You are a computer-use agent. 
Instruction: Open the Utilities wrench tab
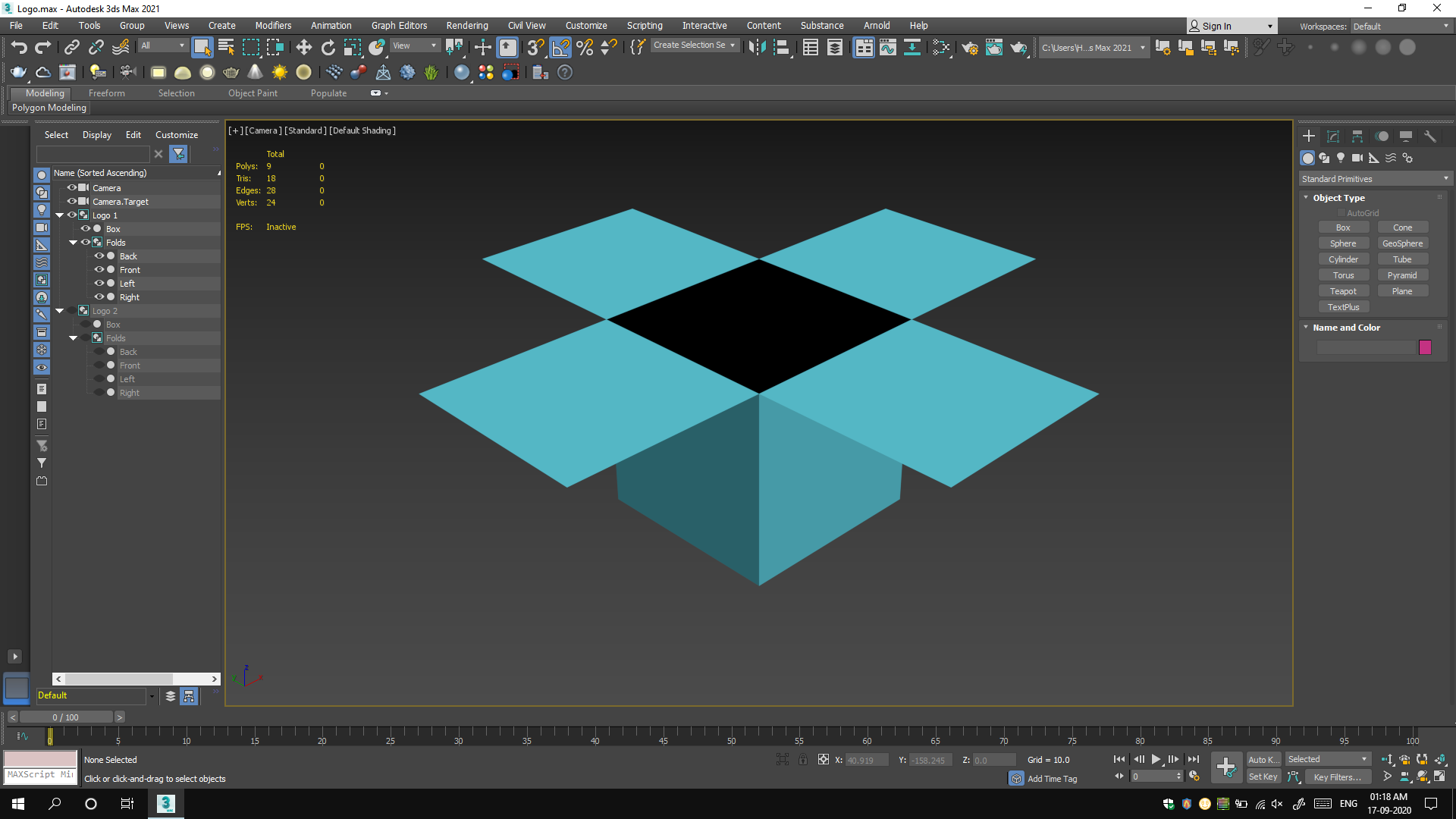click(x=1430, y=136)
